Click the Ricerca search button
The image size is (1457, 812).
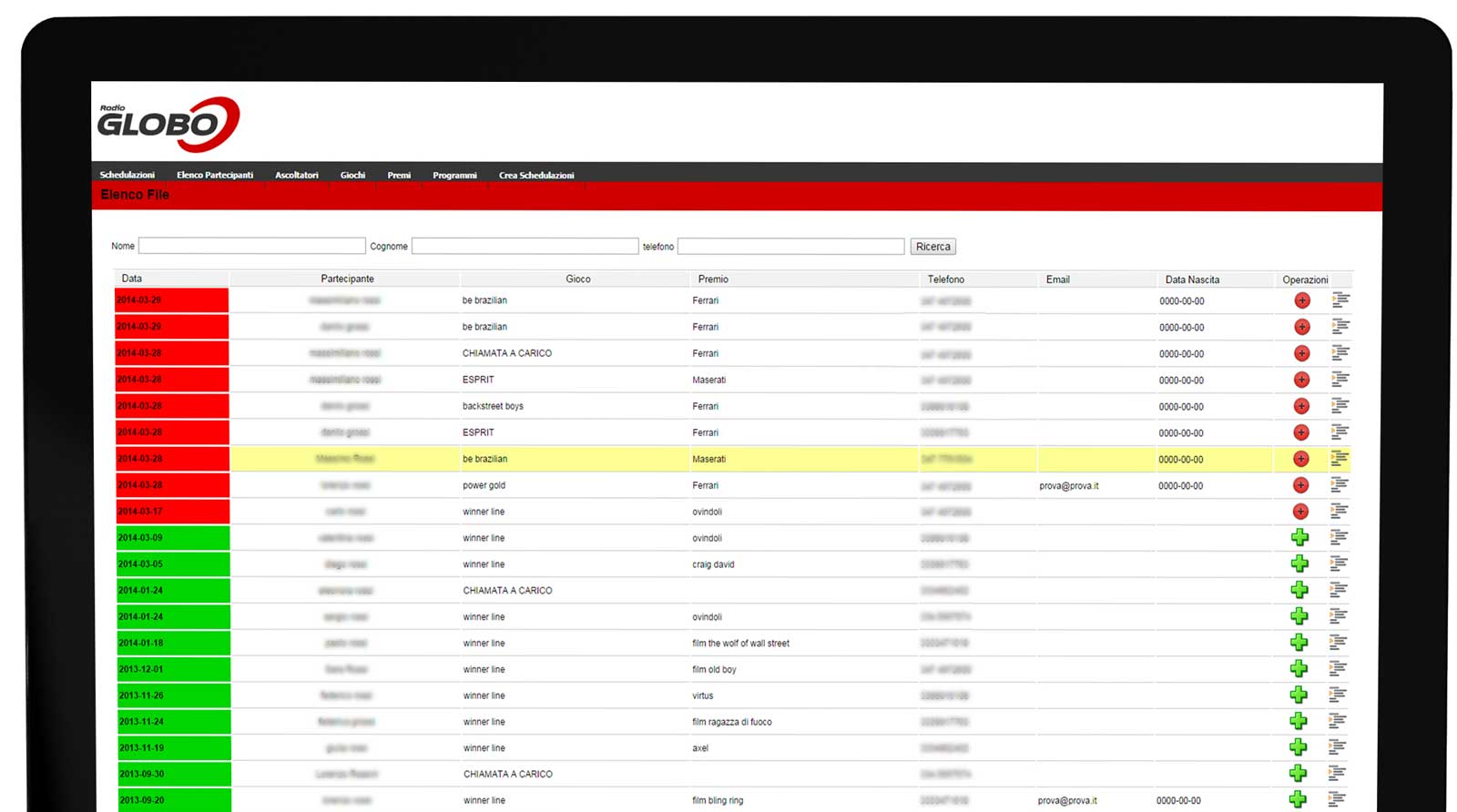click(933, 247)
